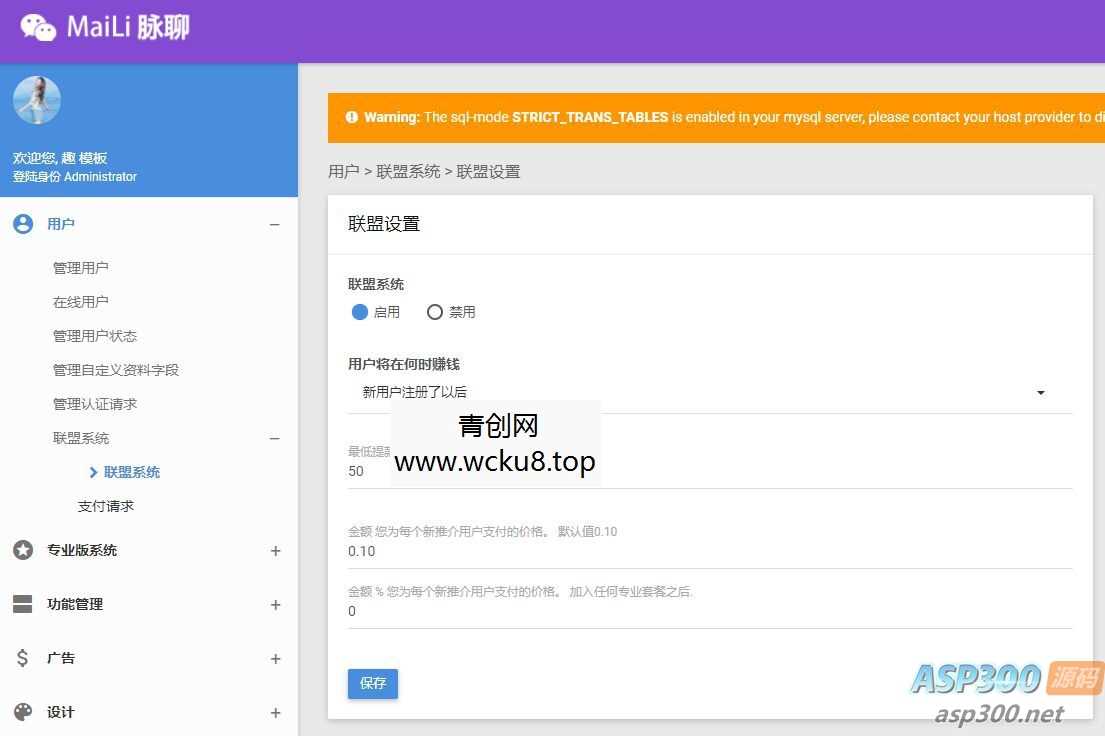The height and width of the screenshot is (736, 1105).
Task: Select the 禁用 radio button
Action: (x=435, y=312)
